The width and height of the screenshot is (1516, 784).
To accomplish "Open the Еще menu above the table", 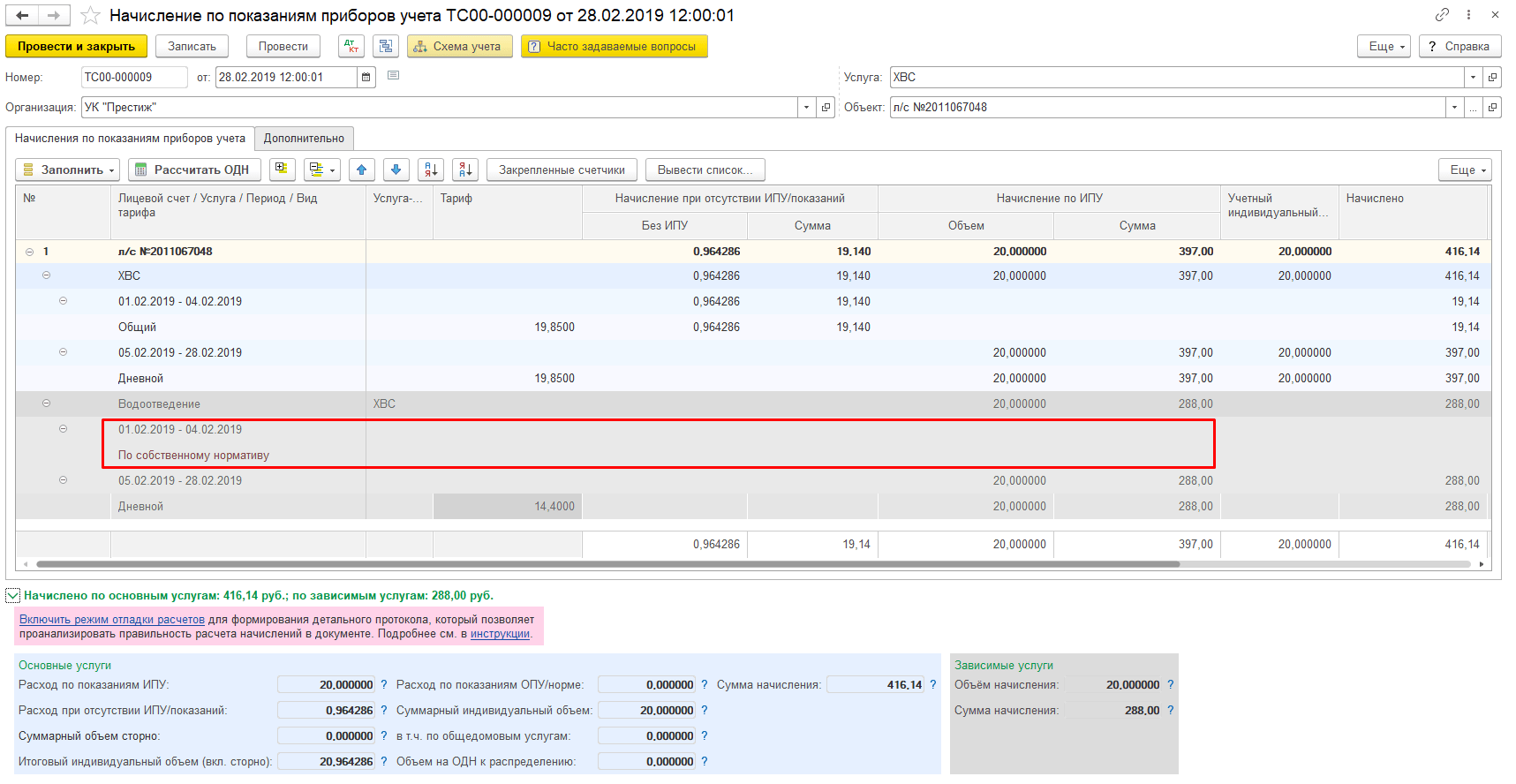I will (1465, 170).
